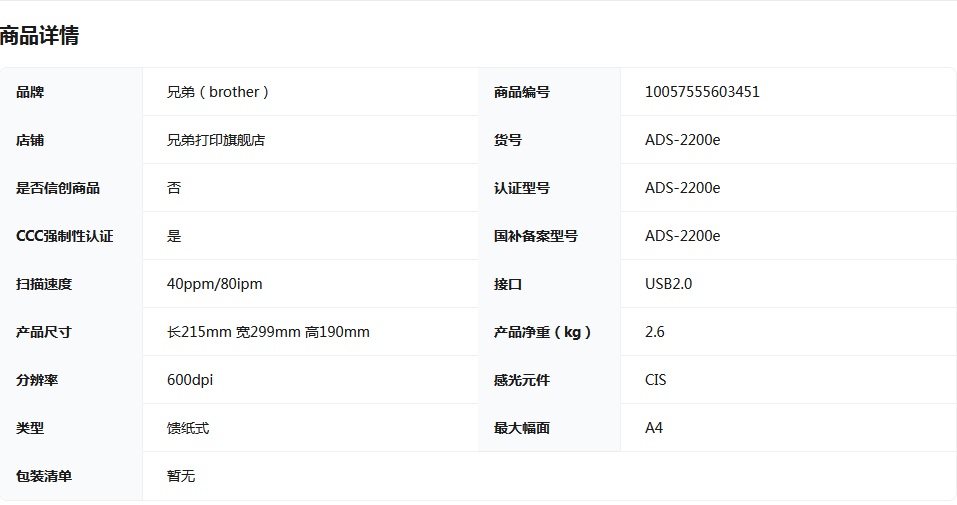Click the USB2.0 interface value
This screenshot has width=957, height=505.
pyautogui.click(x=668, y=285)
